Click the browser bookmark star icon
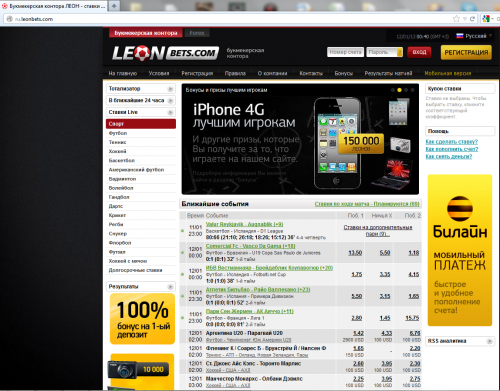This screenshot has width=500, height=391. pyautogui.click(x=456, y=19)
